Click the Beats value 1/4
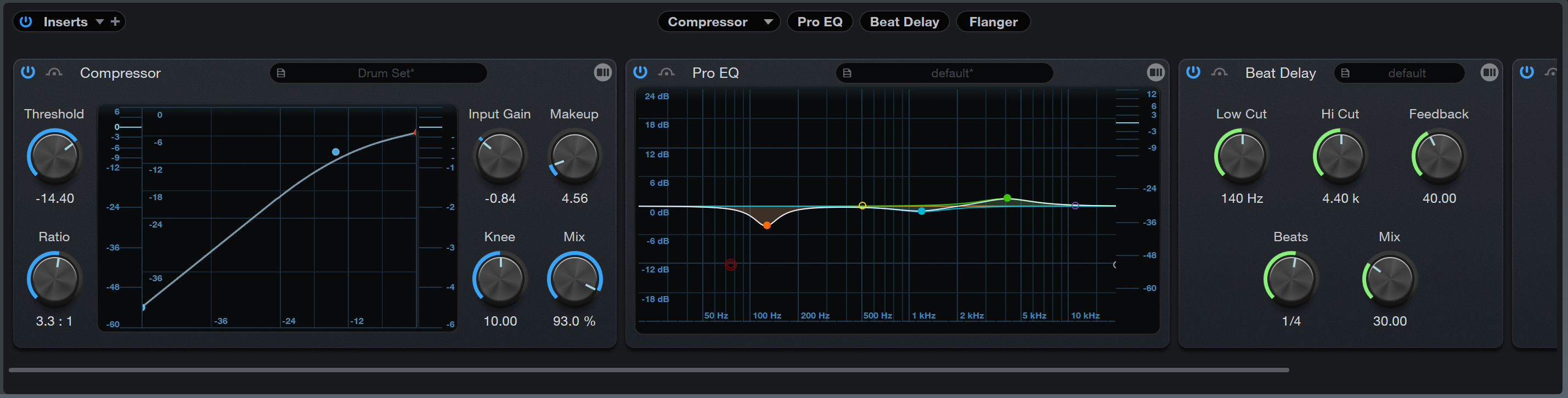 coord(1290,321)
